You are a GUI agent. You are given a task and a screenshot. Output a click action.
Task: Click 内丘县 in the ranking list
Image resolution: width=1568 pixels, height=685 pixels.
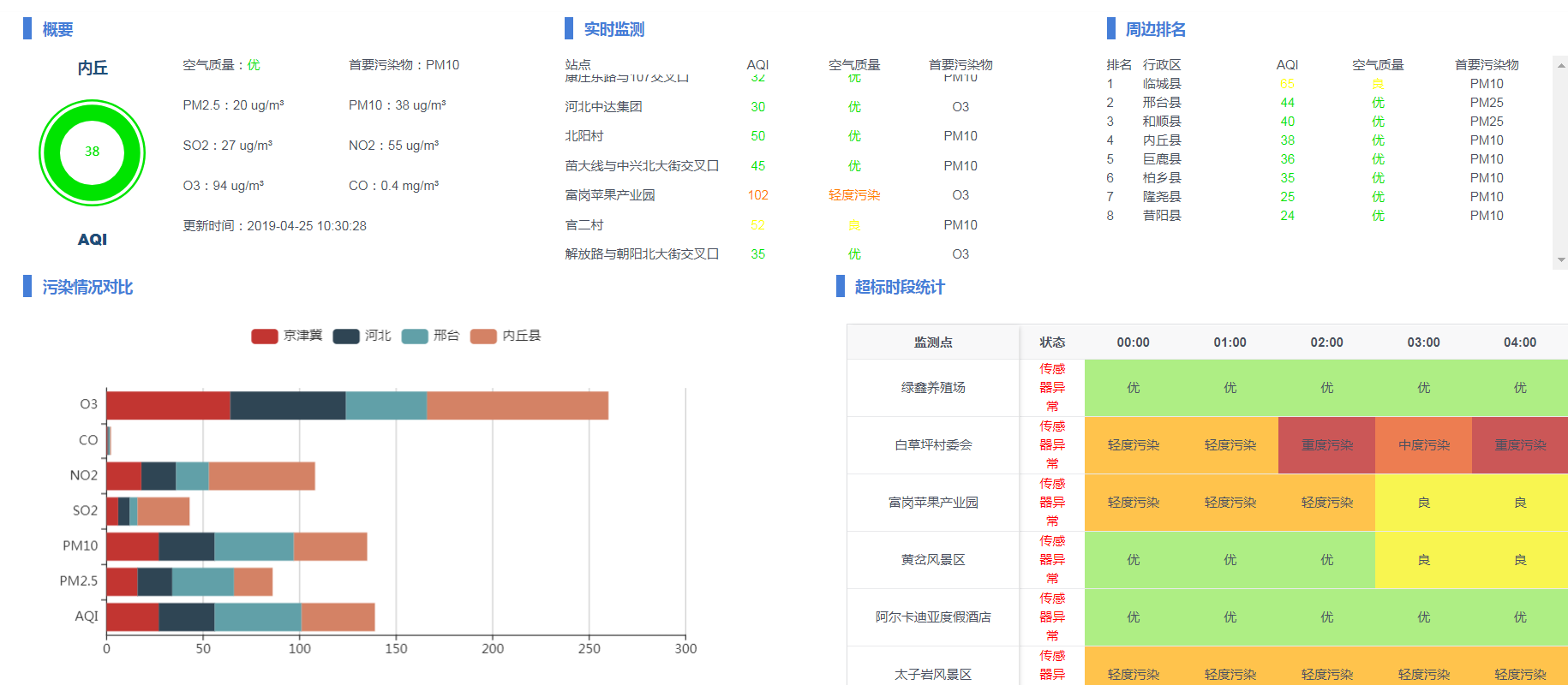[1162, 140]
